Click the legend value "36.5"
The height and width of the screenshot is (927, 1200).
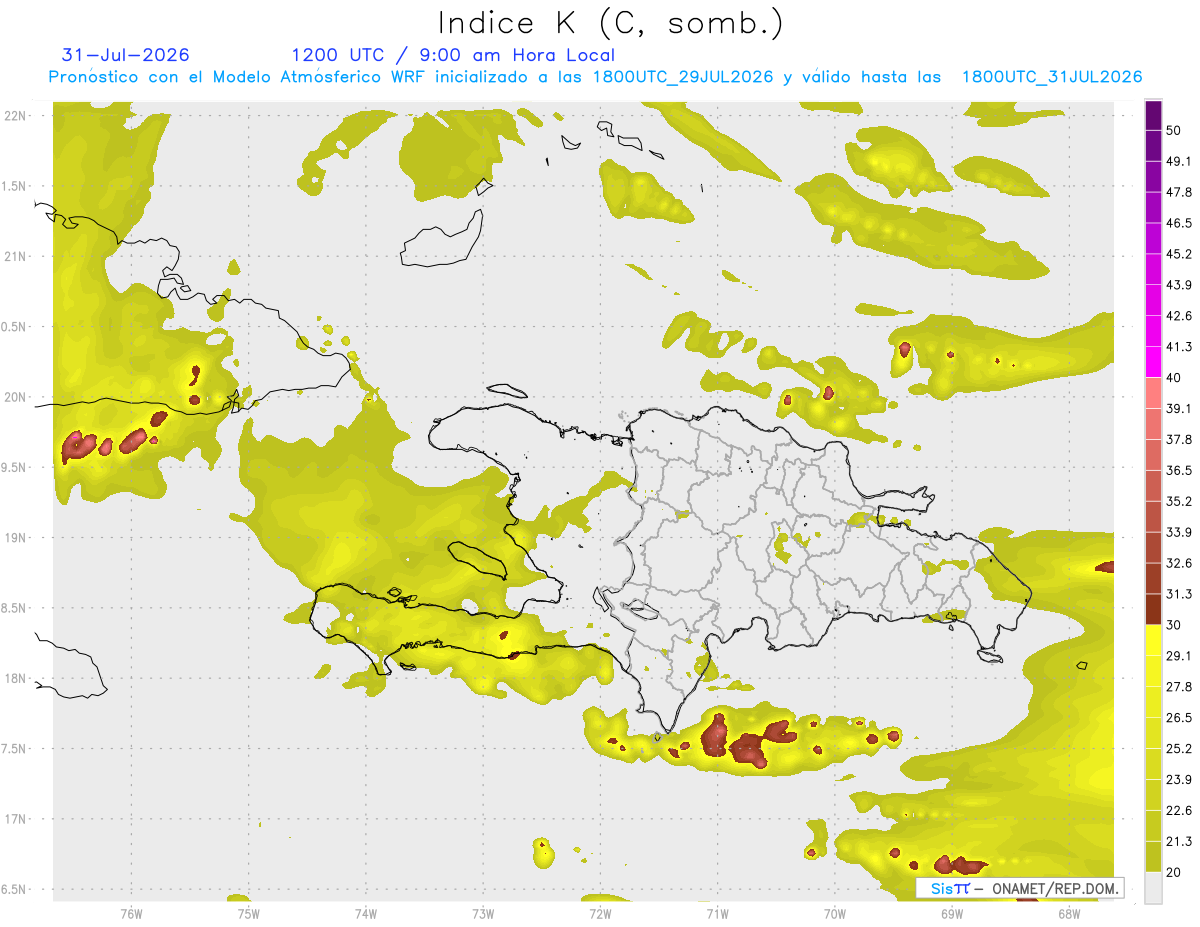click(1179, 470)
